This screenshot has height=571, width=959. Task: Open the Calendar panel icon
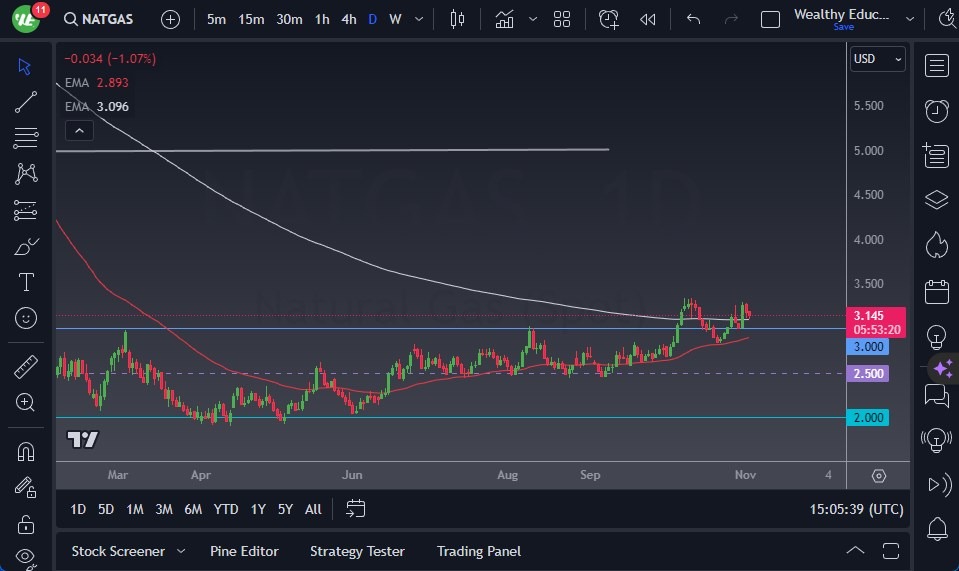(936, 291)
